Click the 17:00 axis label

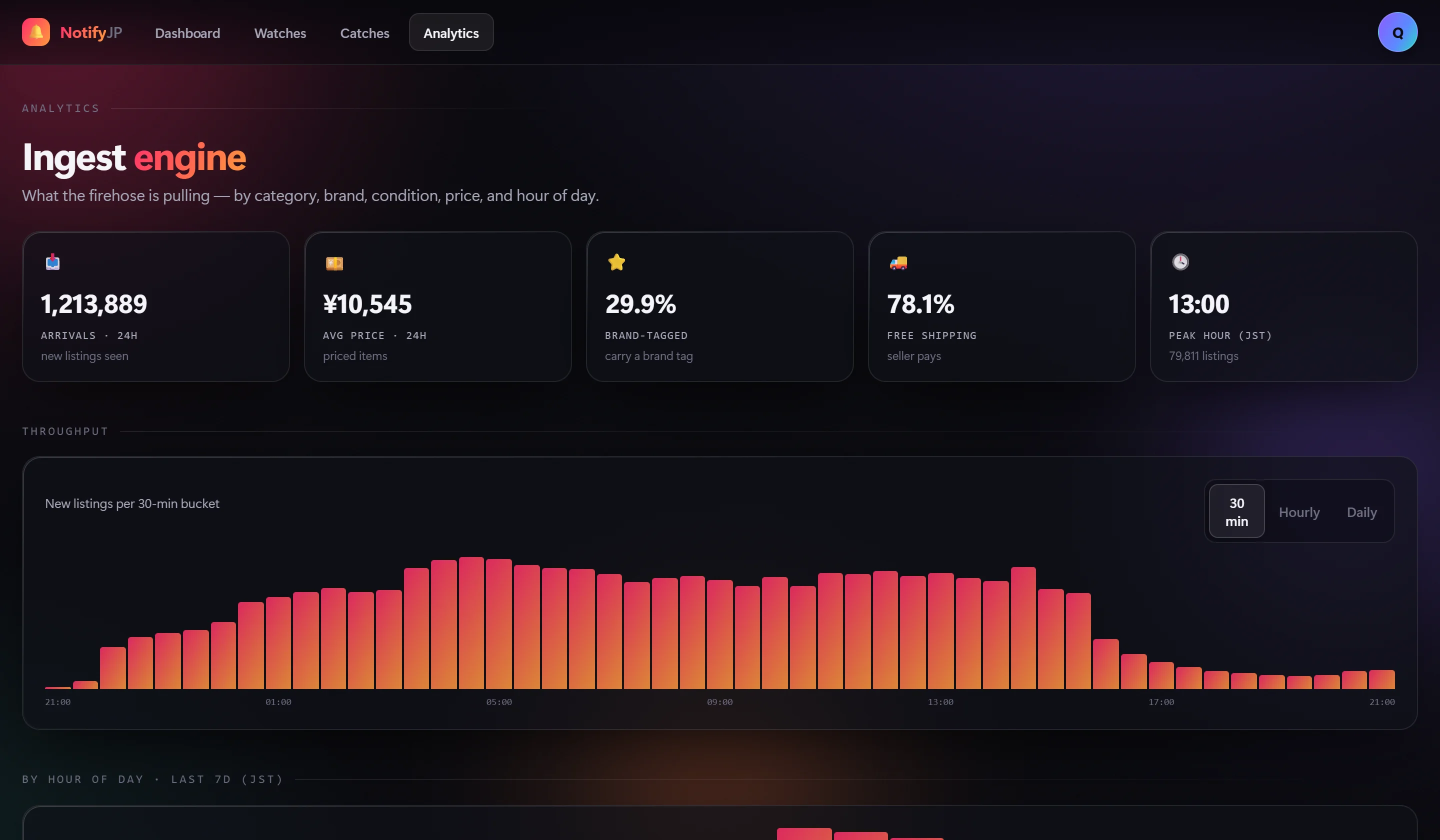coord(1161,701)
